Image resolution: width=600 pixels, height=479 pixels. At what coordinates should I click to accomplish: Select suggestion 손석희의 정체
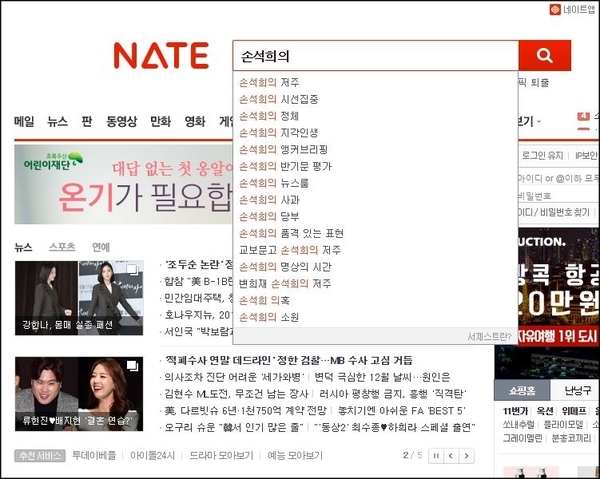(269, 116)
